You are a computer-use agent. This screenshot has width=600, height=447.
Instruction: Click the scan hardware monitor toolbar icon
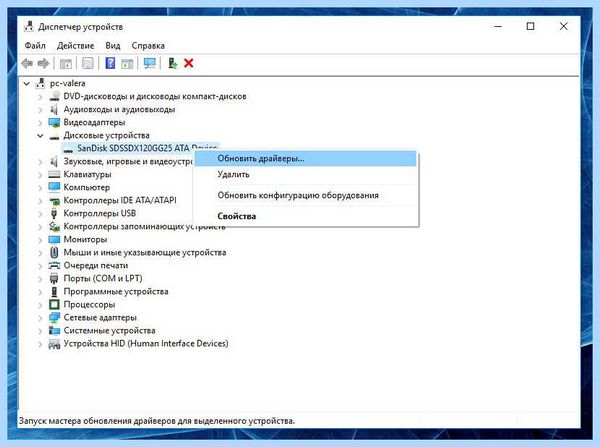point(150,63)
